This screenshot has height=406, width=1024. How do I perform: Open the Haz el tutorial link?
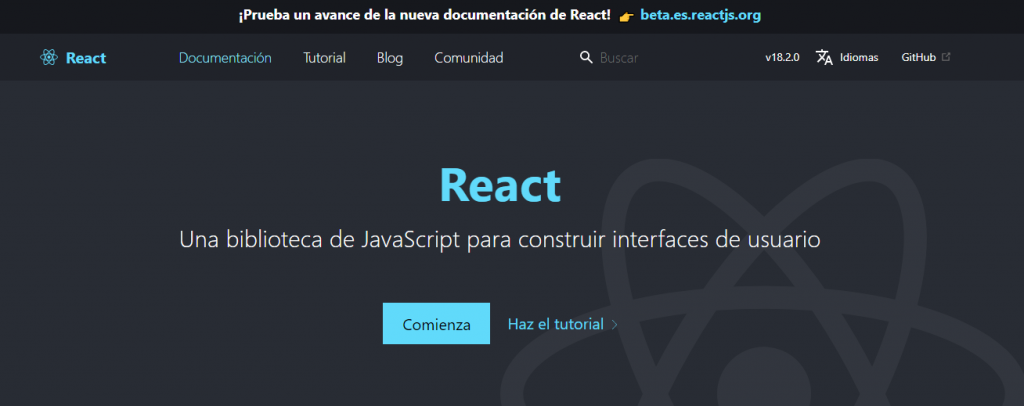[555, 324]
